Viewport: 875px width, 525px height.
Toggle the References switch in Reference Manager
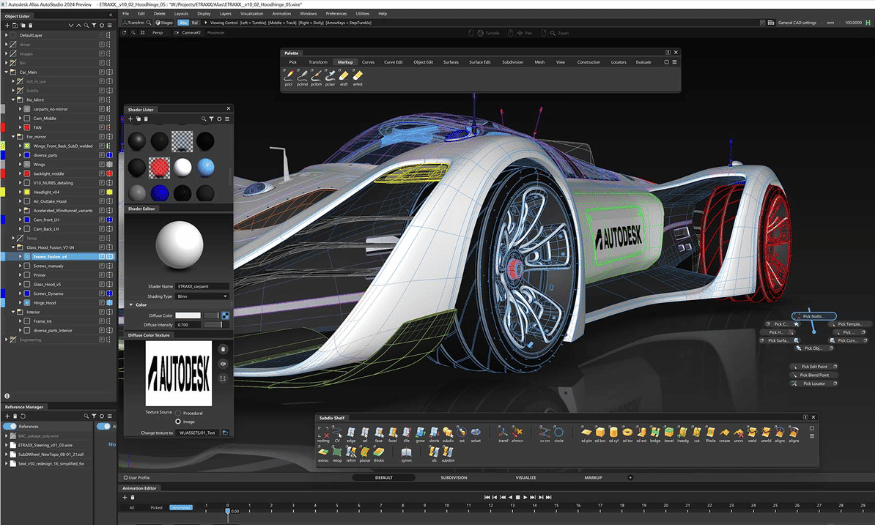[x=9, y=426]
